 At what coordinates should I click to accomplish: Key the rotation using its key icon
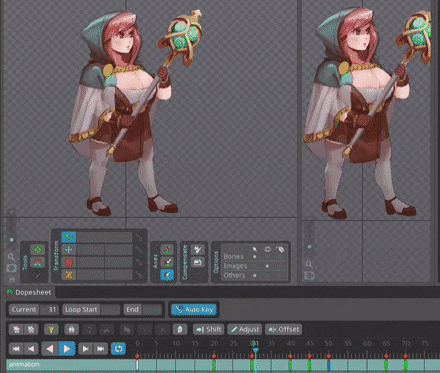[139, 237]
